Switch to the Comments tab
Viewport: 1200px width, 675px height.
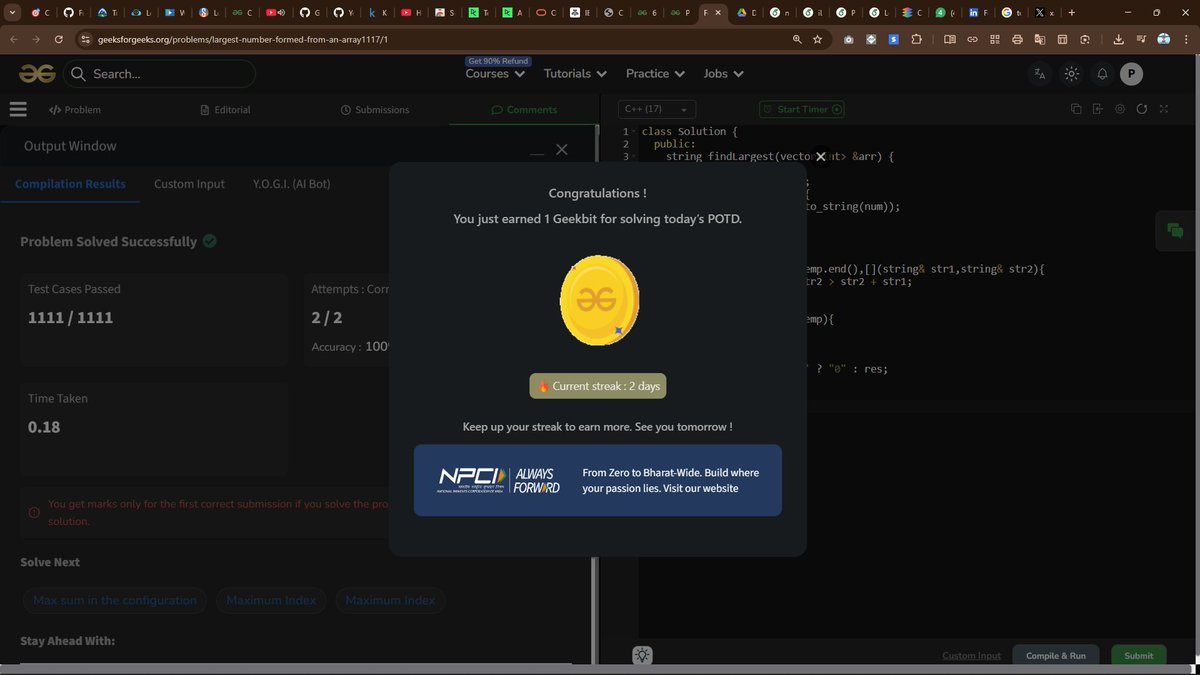524,109
